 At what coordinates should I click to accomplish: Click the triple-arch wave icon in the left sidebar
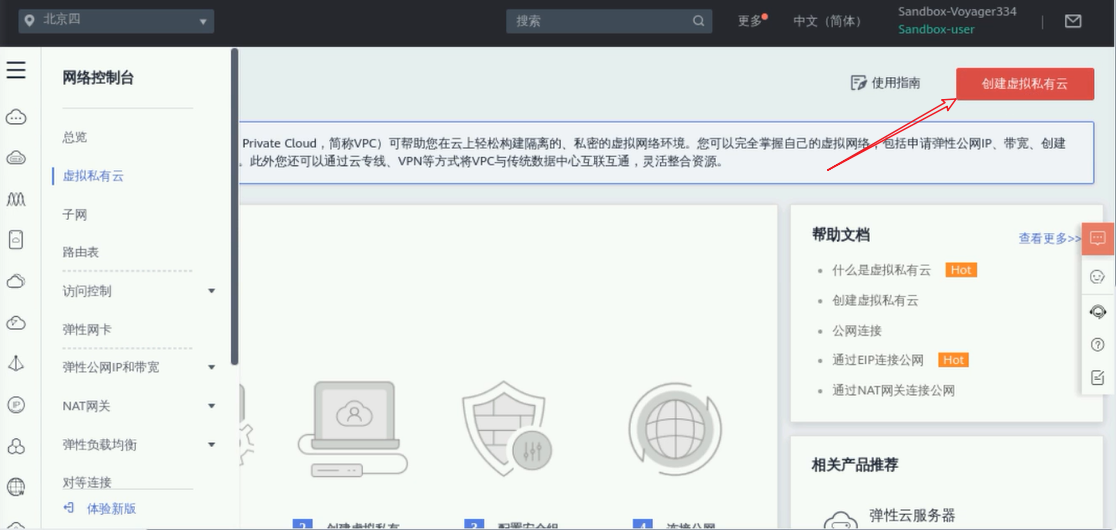[x=16, y=199]
